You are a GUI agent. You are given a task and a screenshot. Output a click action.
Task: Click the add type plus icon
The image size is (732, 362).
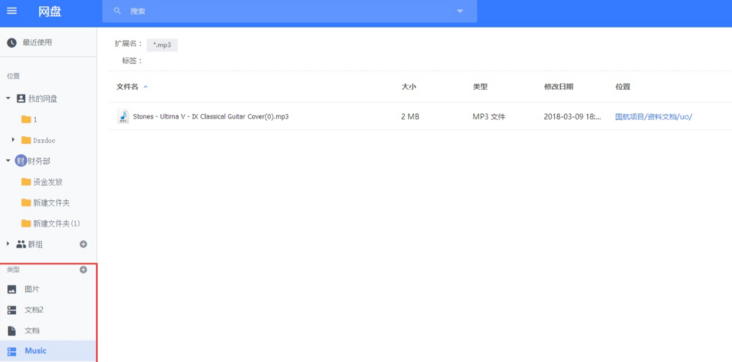(83, 270)
